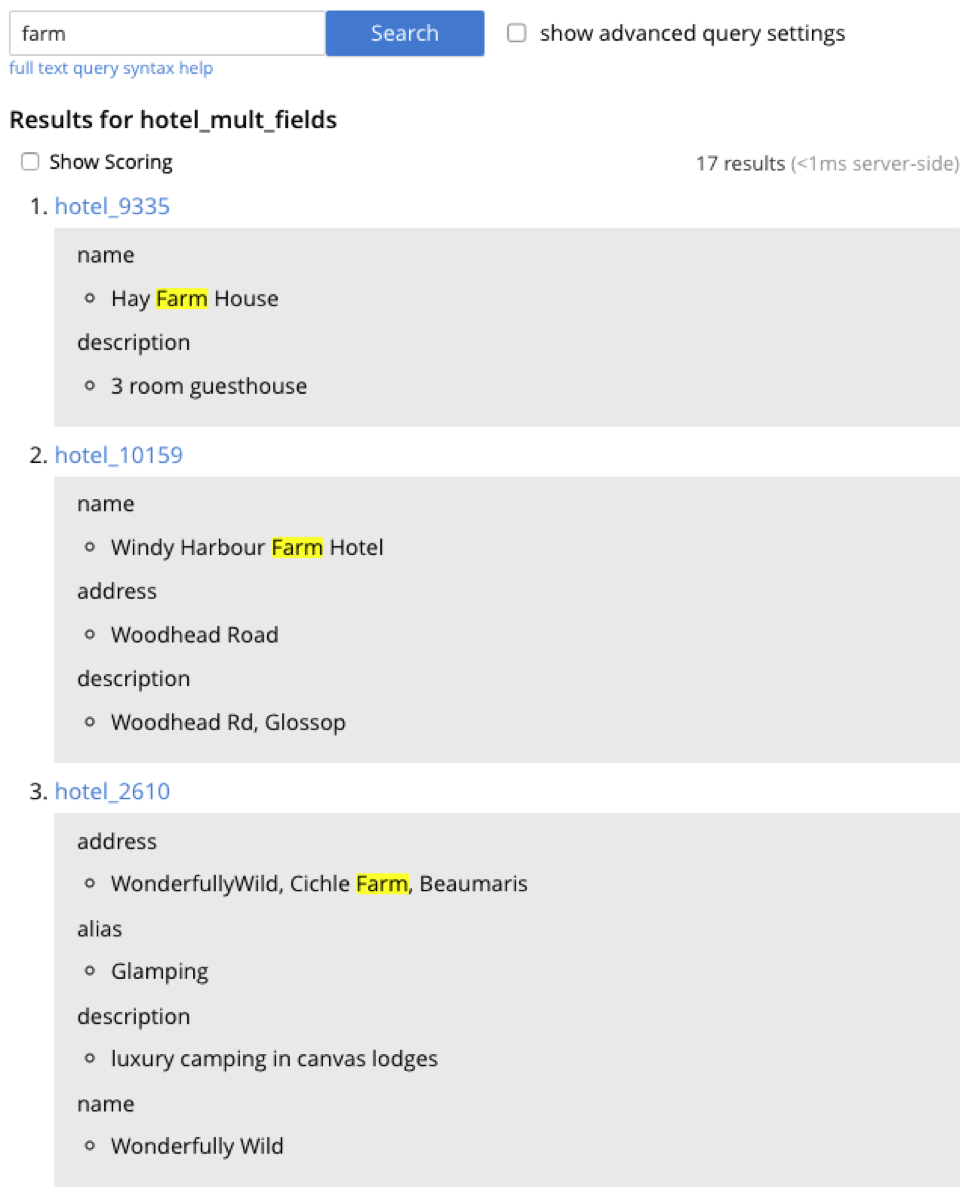
Task: Enable show advanced query settings checkbox
Action: coord(517,33)
